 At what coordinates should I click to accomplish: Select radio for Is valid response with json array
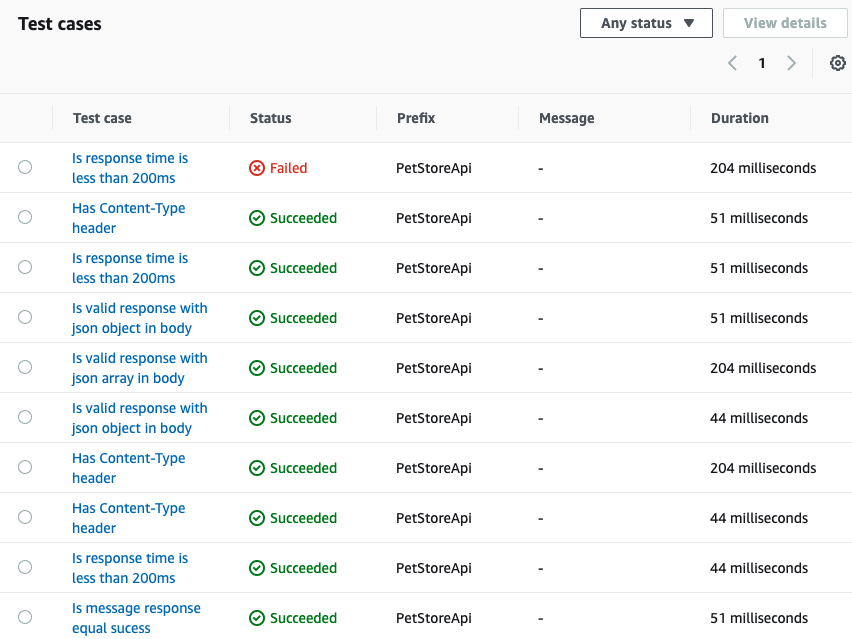pos(25,367)
